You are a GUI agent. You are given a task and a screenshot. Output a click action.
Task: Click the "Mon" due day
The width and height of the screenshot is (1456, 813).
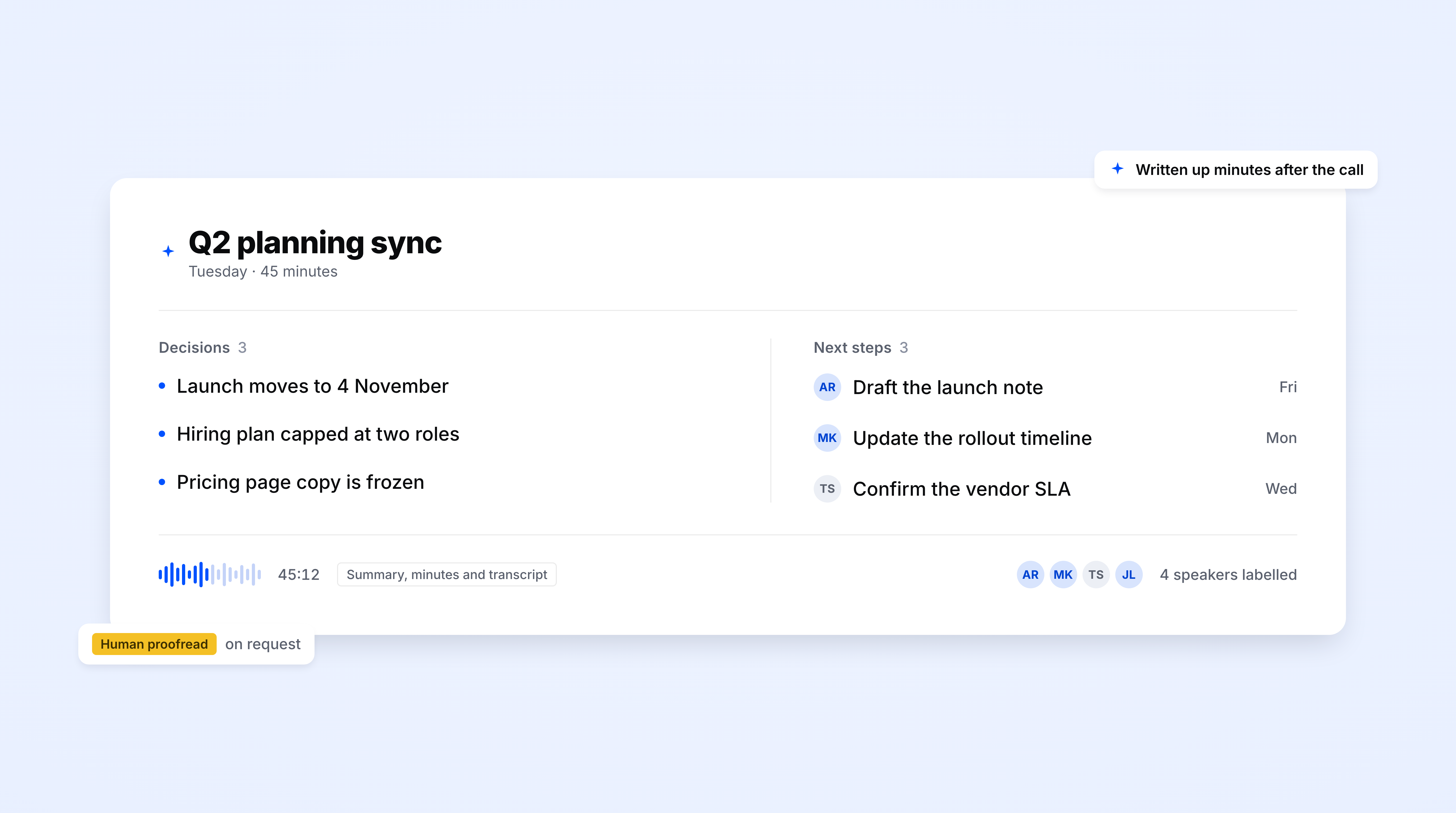click(1281, 438)
